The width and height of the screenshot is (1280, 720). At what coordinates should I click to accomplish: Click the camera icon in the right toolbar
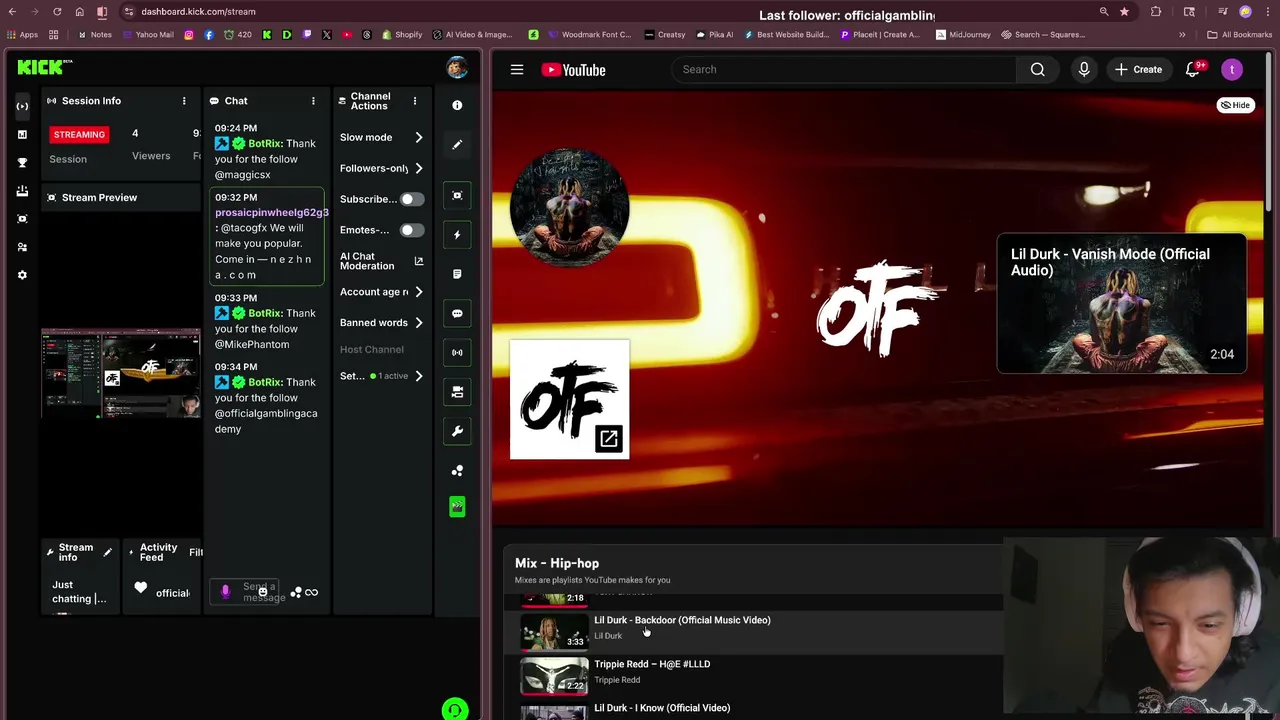click(457, 392)
